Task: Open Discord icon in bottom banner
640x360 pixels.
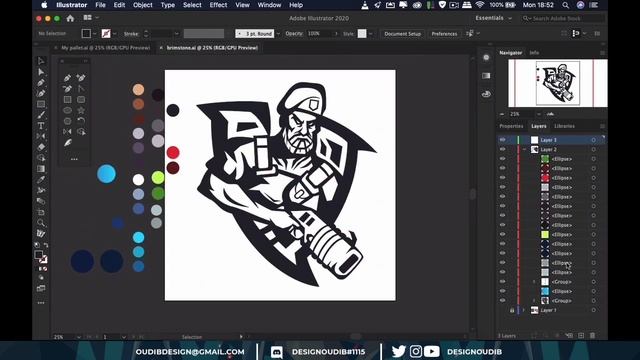Action: 277,352
